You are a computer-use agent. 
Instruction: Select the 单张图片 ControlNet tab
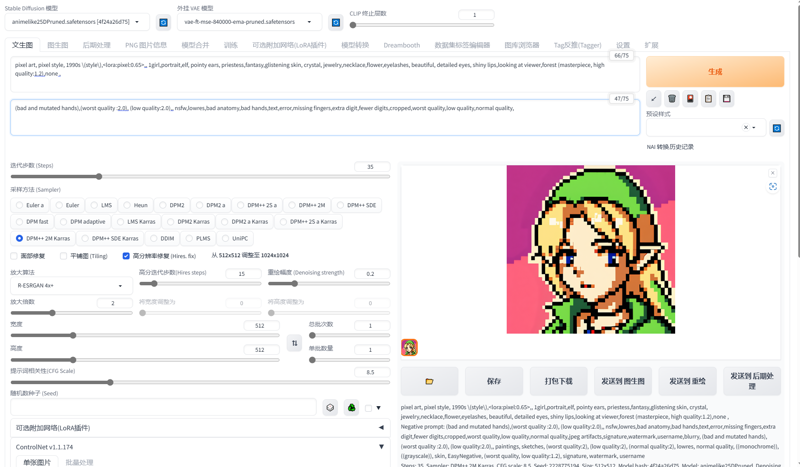[37, 462]
